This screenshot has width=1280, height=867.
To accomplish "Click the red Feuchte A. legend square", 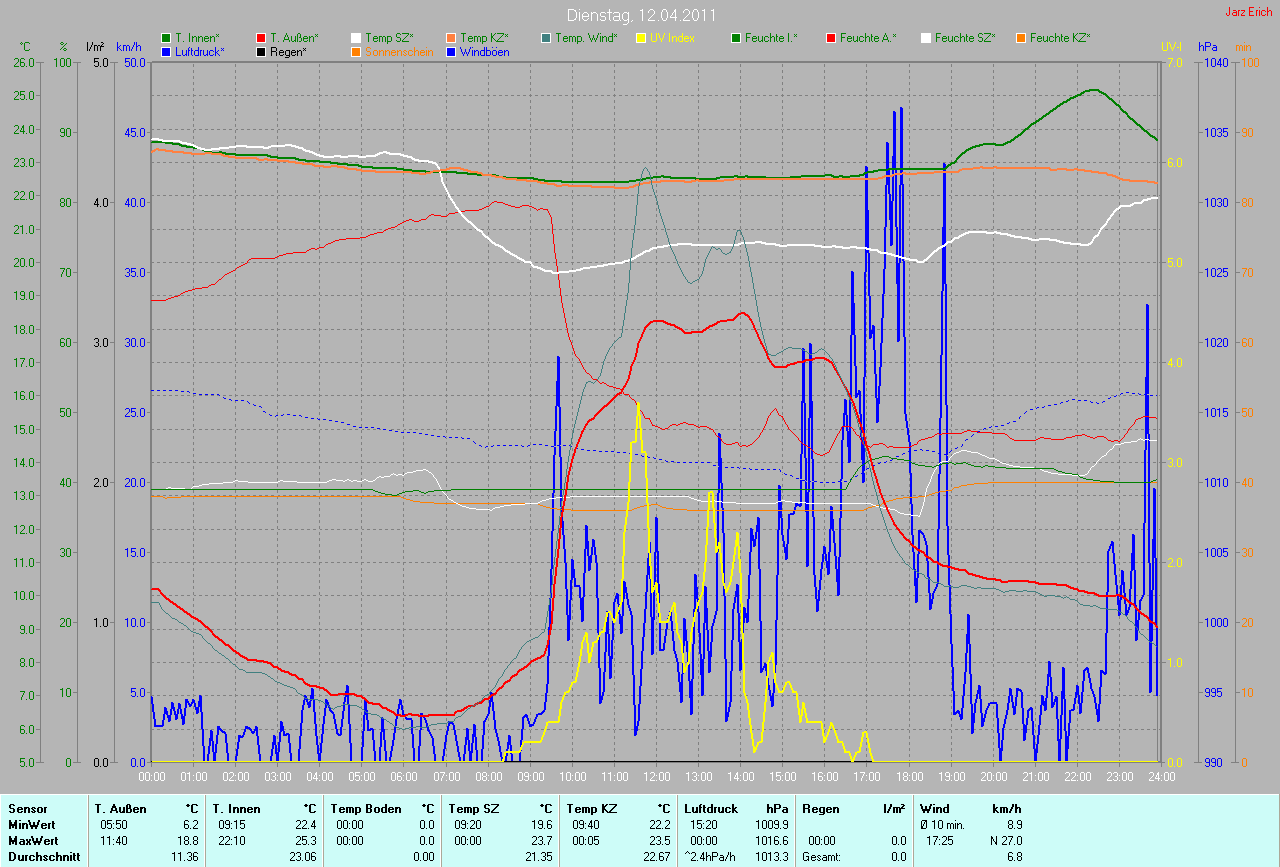I will 831,38.
